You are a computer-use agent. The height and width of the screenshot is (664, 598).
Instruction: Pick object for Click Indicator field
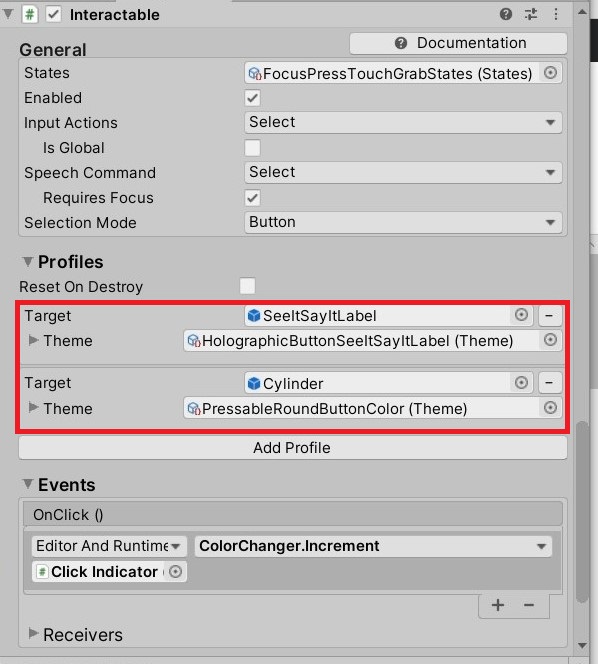click(175, 572)
